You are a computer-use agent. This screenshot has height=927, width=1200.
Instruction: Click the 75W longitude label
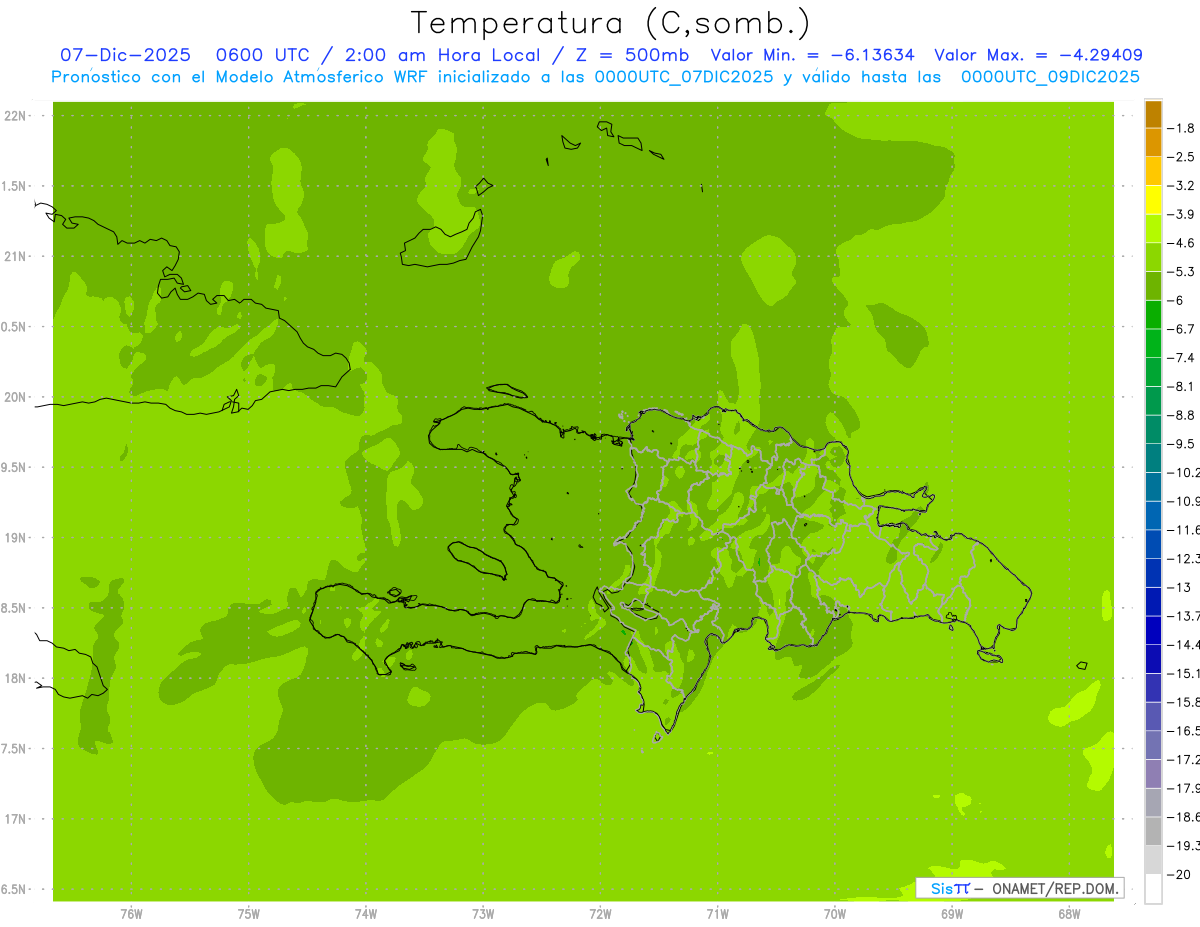coord(248,913)
